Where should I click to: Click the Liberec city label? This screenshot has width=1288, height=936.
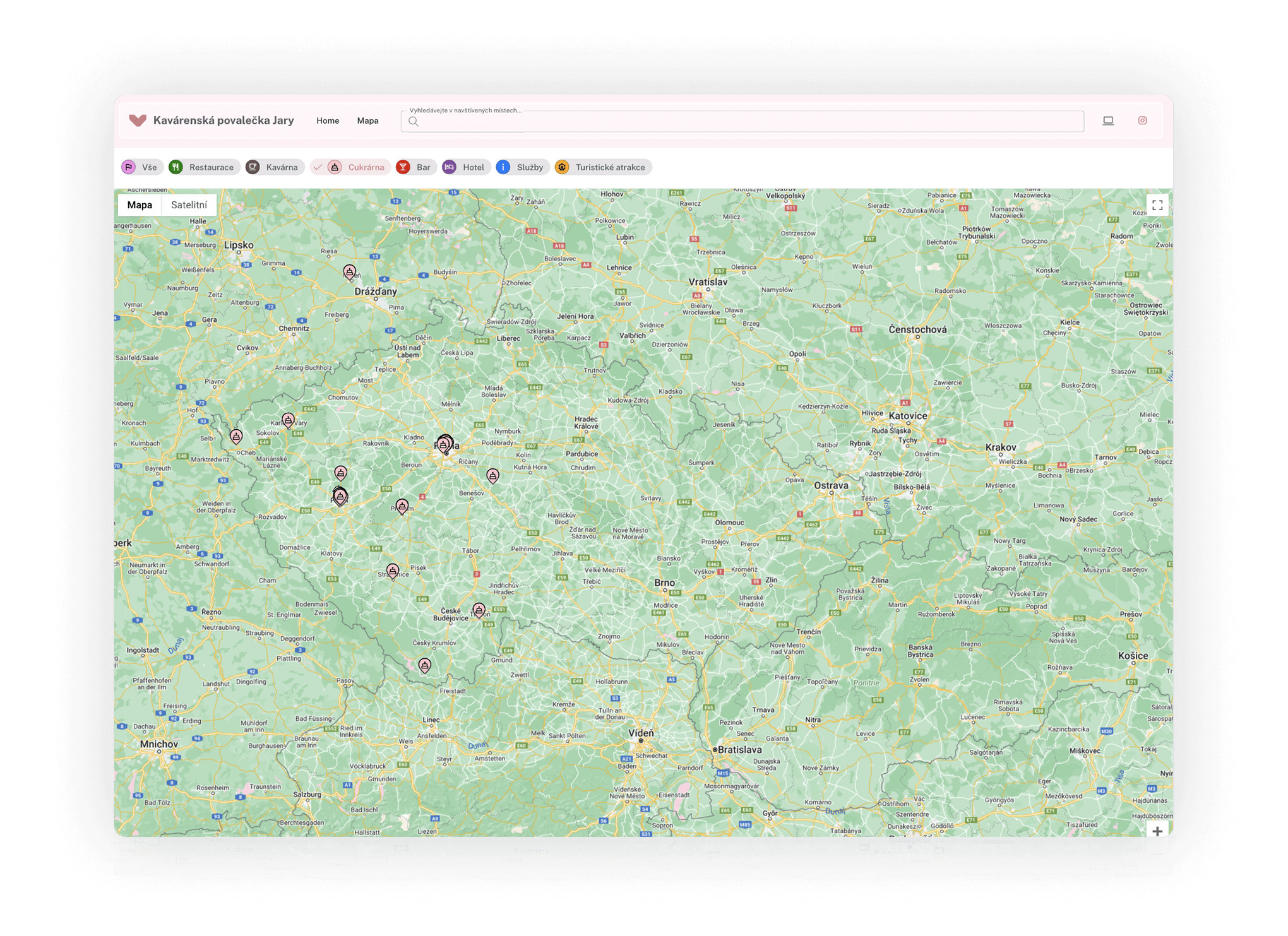pyautogui.click(x=508, y=339)
